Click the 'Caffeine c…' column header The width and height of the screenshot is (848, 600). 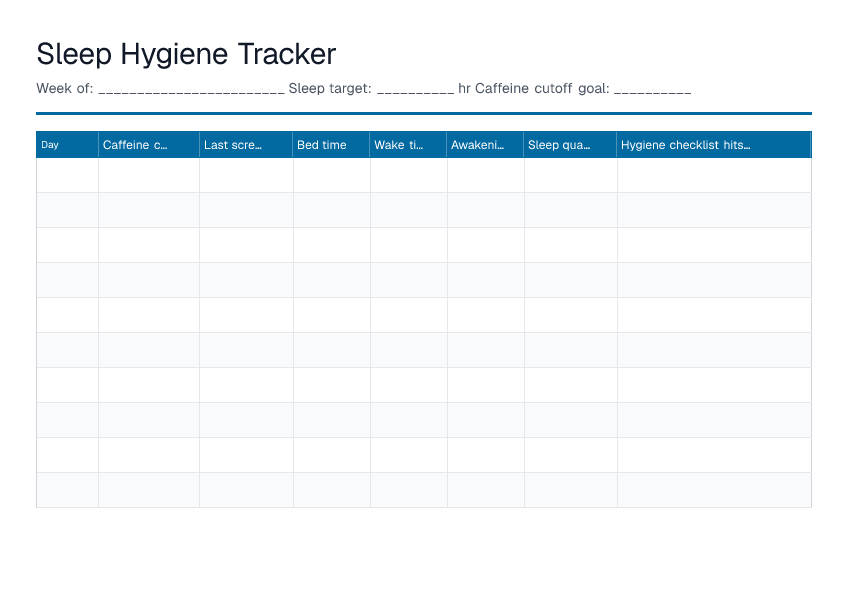(x=149, y=144)
